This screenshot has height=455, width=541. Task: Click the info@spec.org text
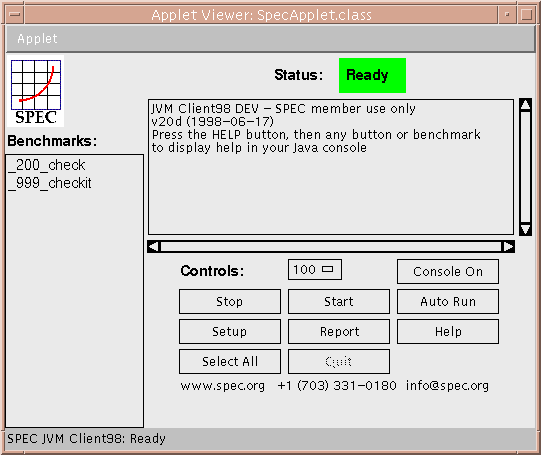(x=447, y=386)
